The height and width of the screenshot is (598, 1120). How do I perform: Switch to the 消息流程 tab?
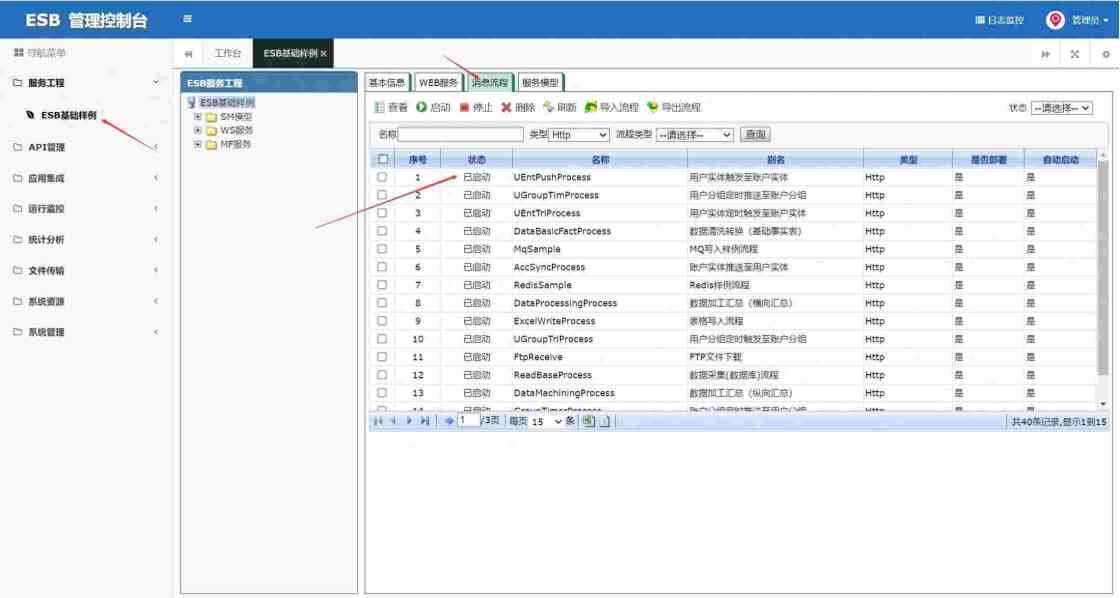490,83
